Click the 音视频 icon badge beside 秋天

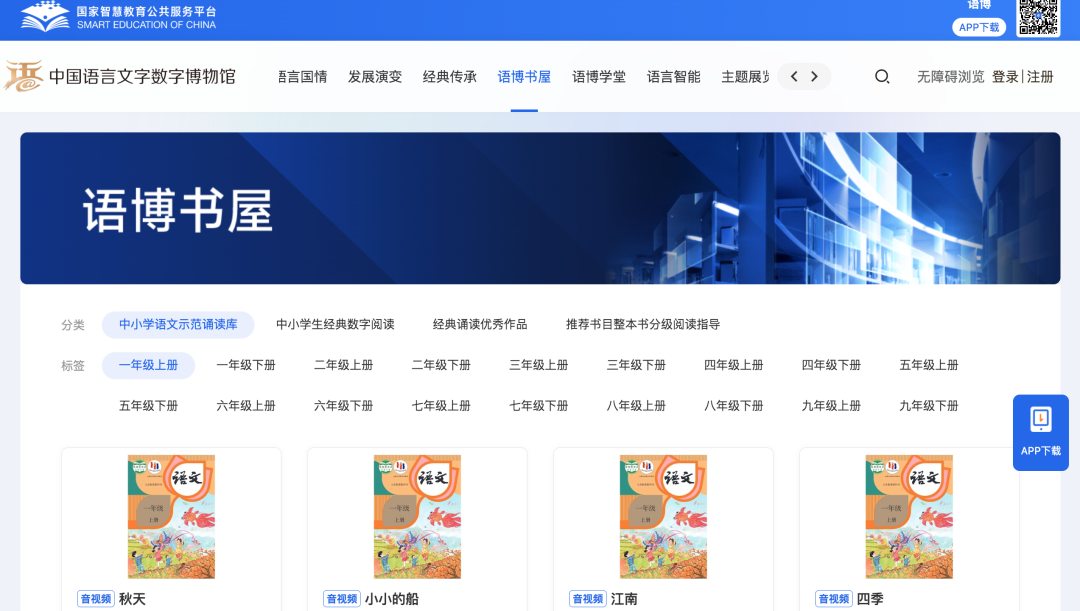[x=95, y=597]
